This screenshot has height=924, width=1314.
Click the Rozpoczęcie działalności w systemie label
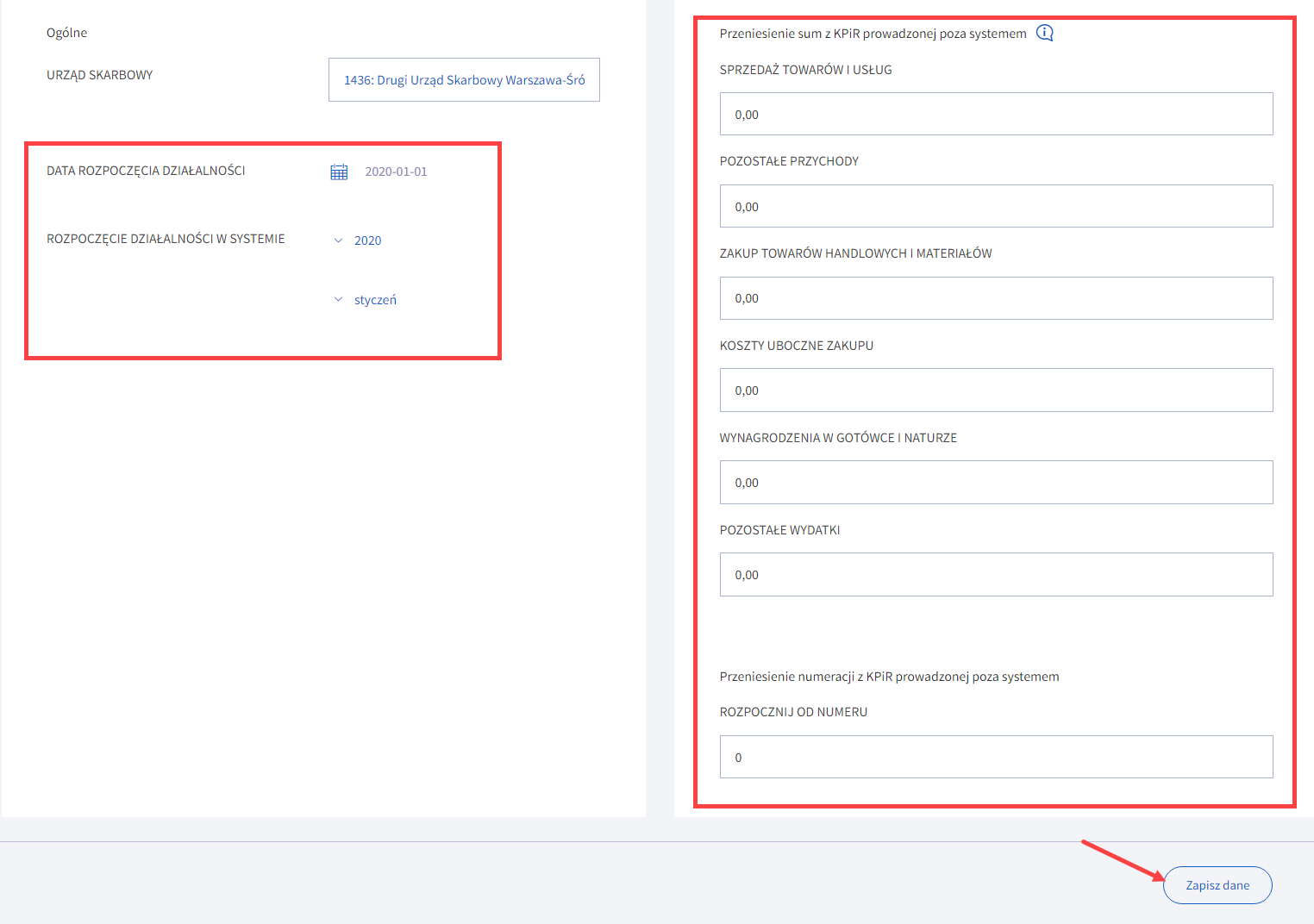pos(166,239)
